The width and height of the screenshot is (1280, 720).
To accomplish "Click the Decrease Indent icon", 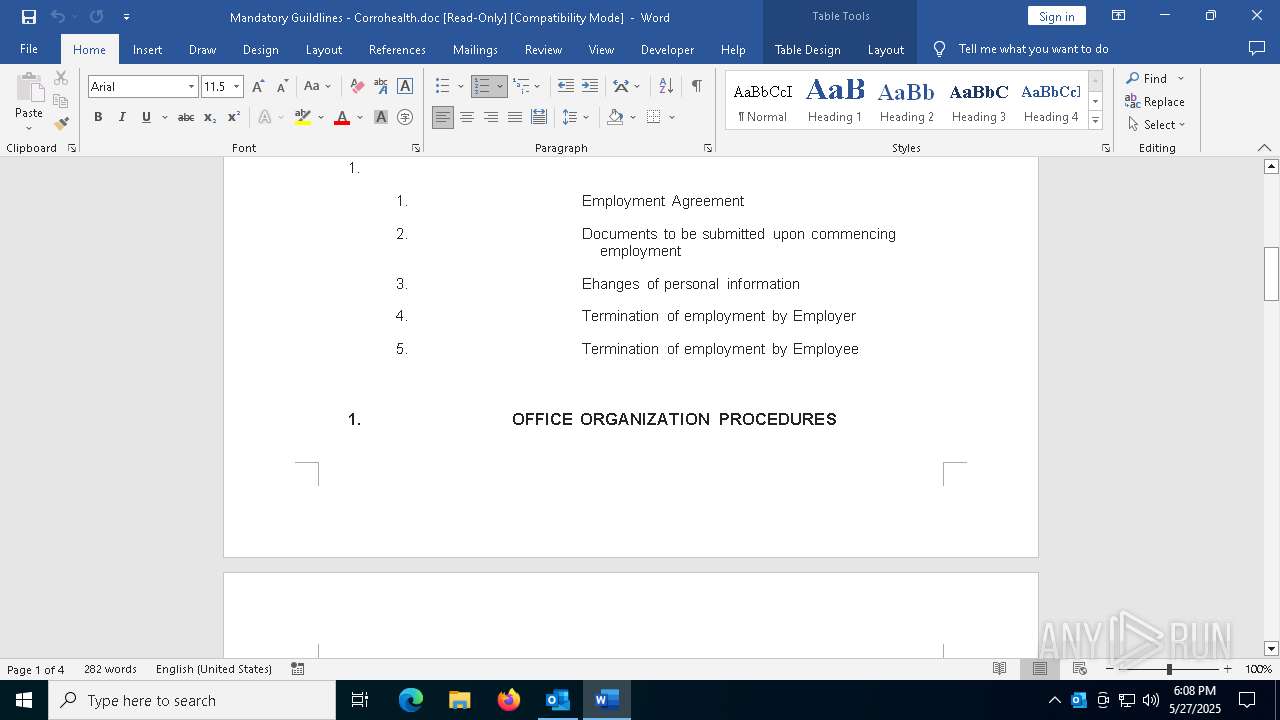I will click(x=566, y=87).
